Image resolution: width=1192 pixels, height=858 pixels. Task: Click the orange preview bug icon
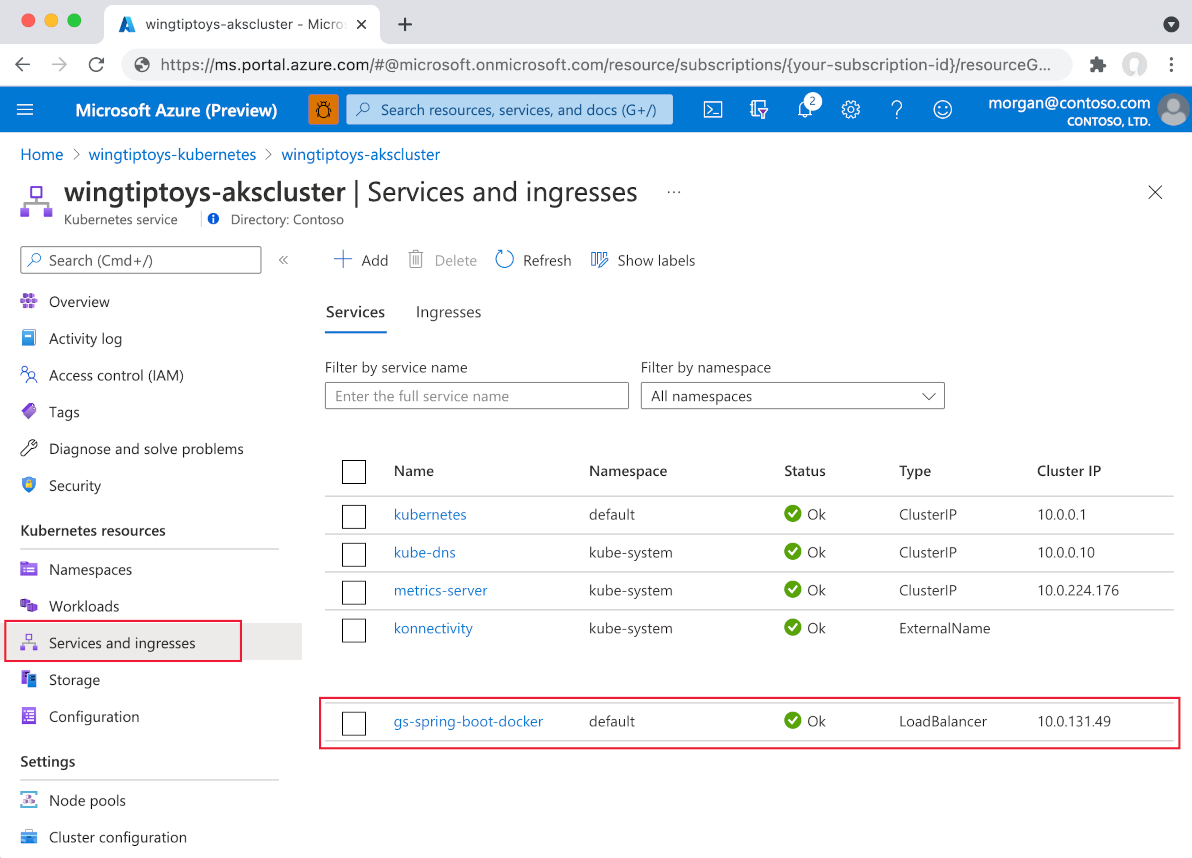click(323, 109)
